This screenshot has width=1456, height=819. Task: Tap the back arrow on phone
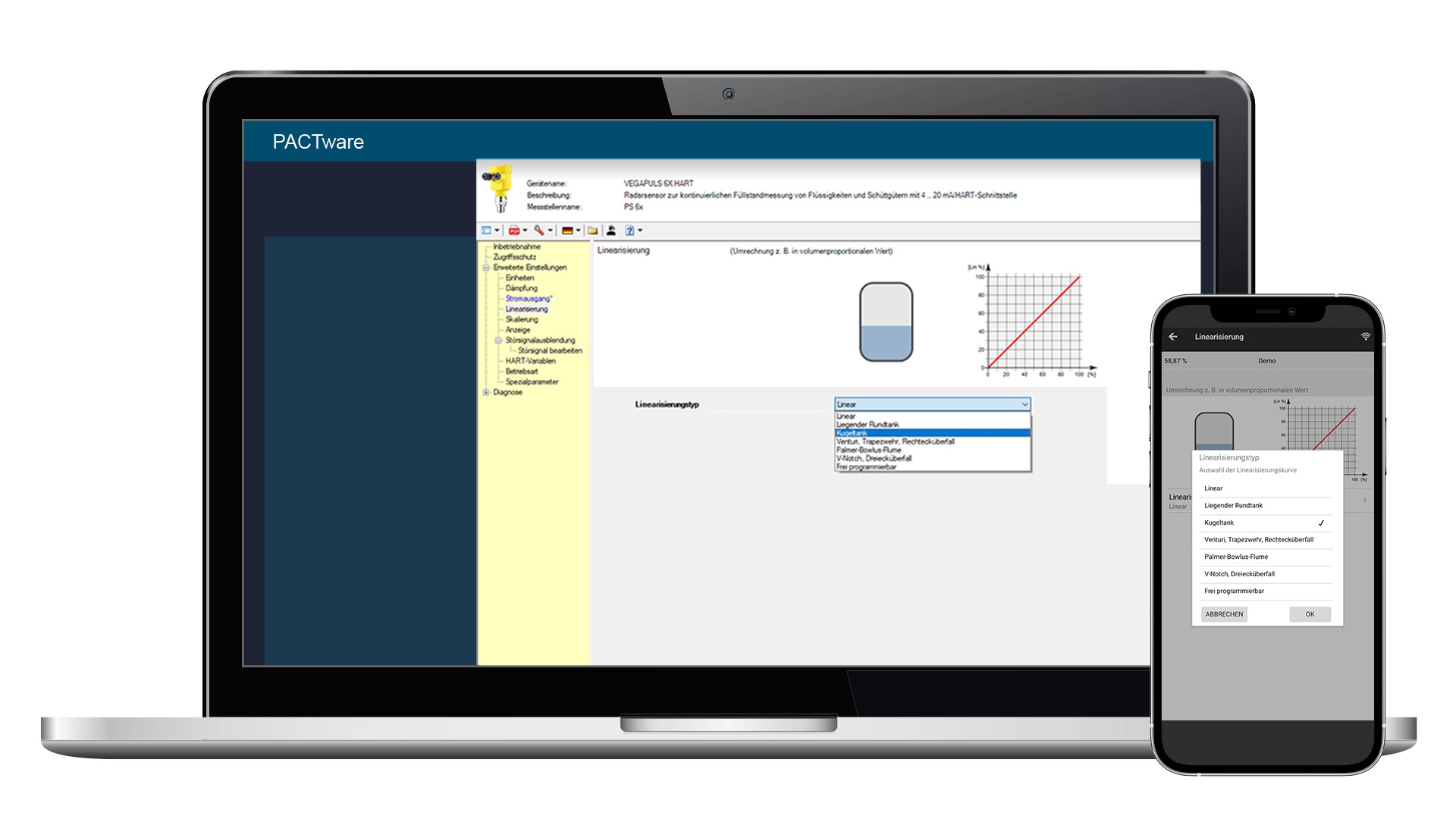[1173, 337]
